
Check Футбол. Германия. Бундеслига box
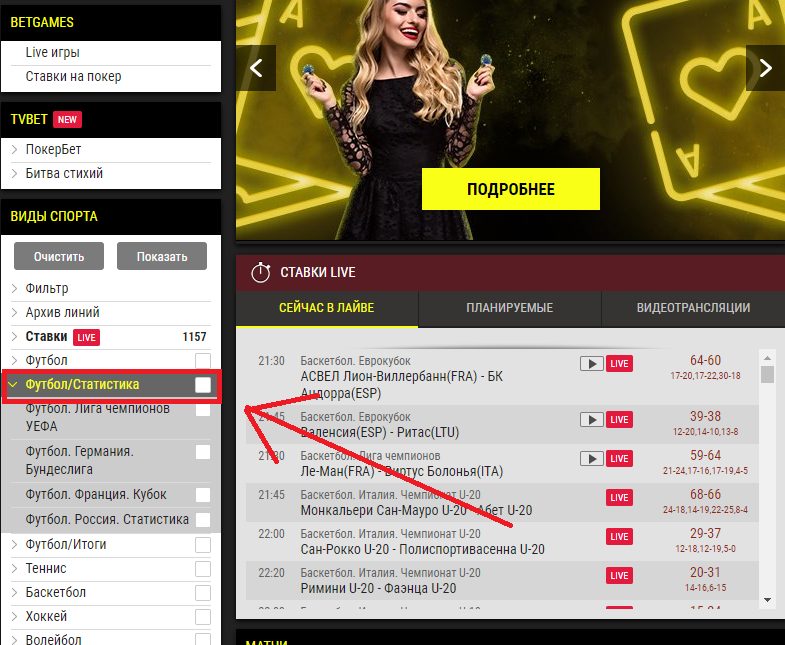point(203,452)
